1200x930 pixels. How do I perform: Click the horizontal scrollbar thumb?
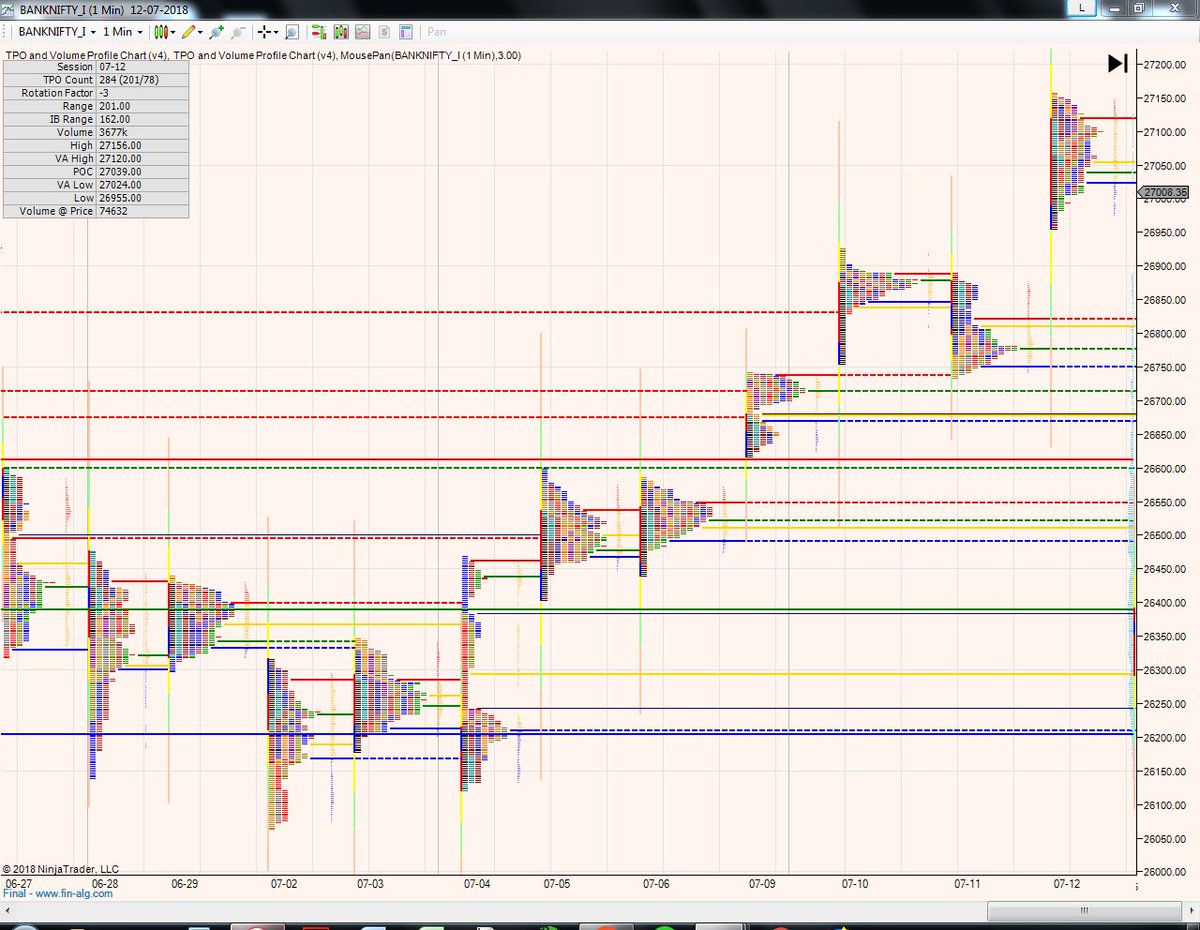1083,912
